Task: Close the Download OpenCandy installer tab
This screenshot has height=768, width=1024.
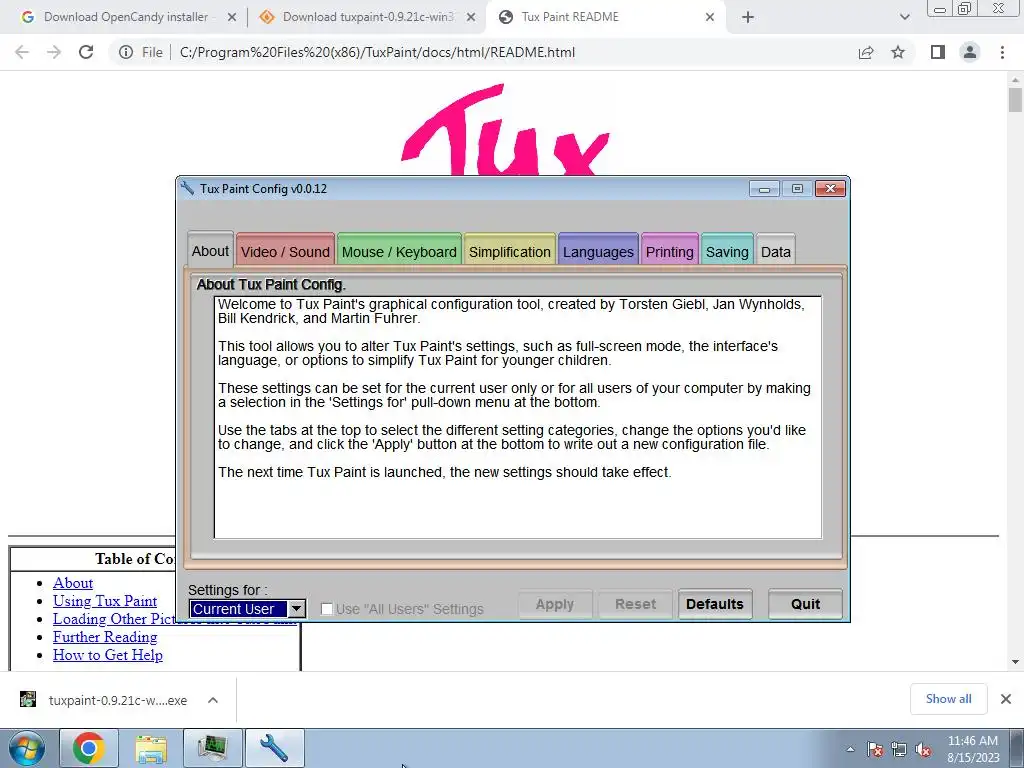Action: coord(231,17)
